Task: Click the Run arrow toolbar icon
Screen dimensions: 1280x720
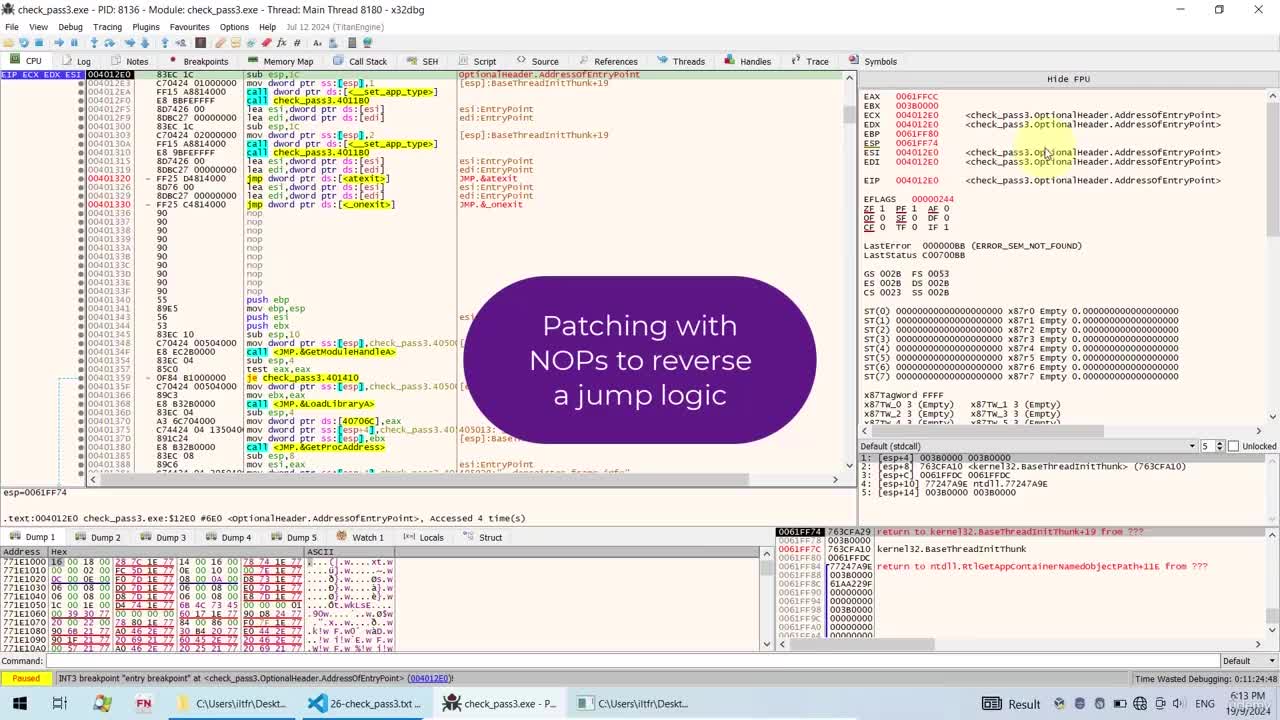Action: pyautogui.click(x=58, y=43)
